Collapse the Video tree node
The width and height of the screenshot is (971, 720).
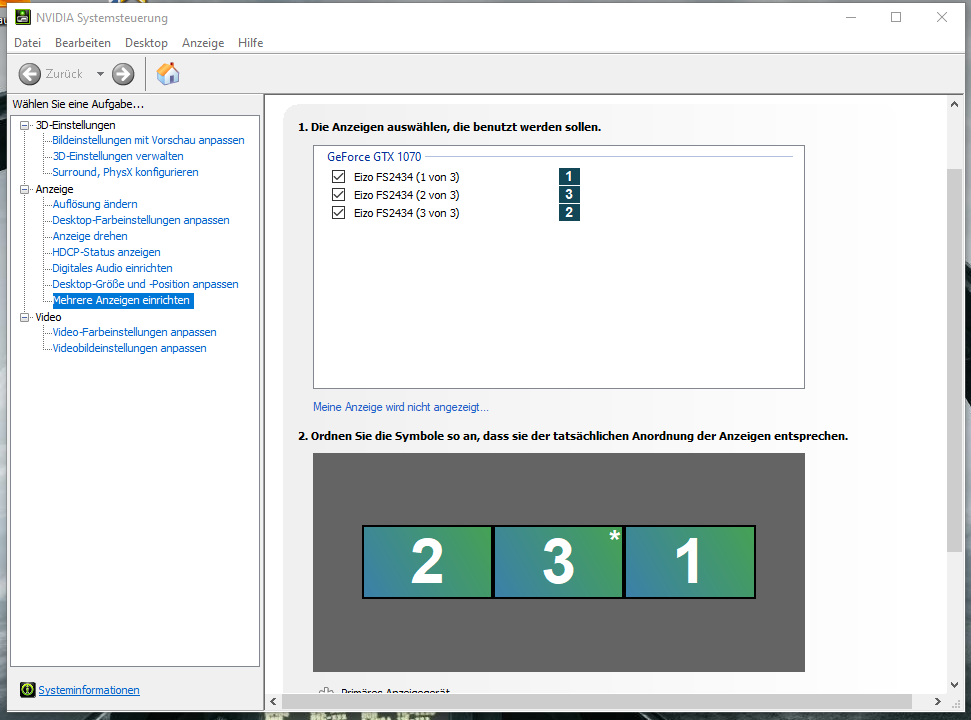click(25, 317)
